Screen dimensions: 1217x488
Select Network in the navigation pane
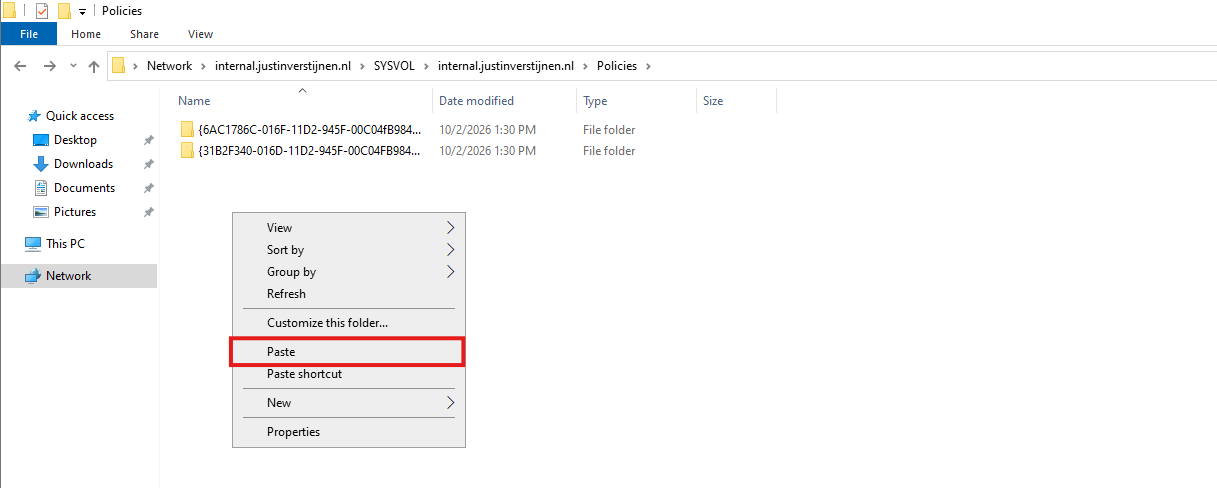coord(78,276)
